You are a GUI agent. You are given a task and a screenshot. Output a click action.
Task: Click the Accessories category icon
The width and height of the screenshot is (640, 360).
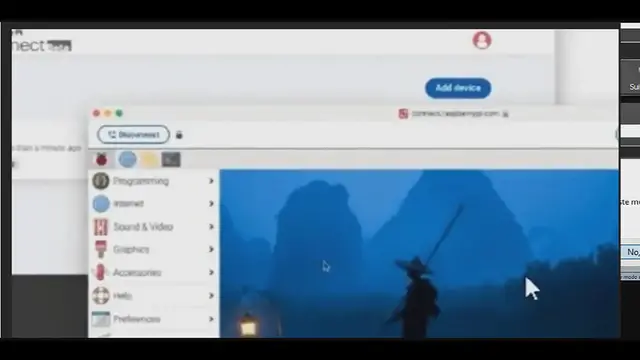click(100, 272)
